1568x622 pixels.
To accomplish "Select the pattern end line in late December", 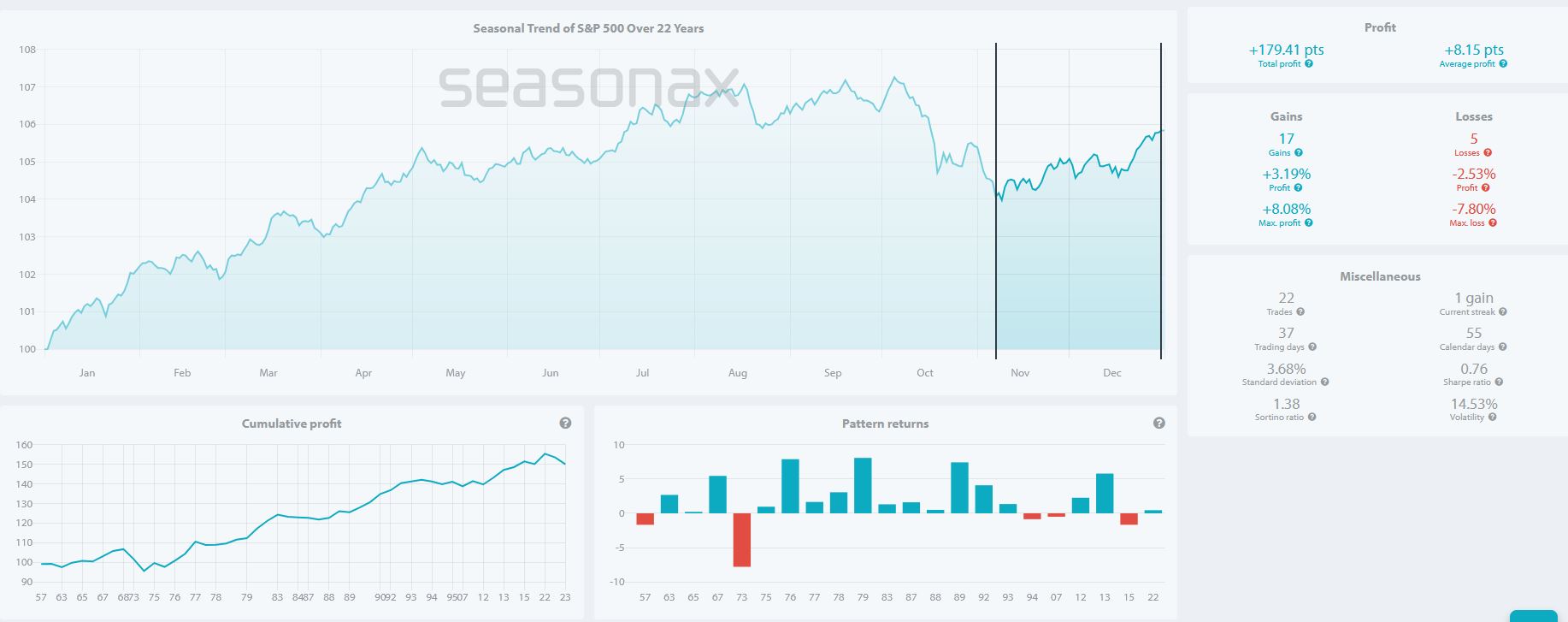I will [x=1161, y=257].
